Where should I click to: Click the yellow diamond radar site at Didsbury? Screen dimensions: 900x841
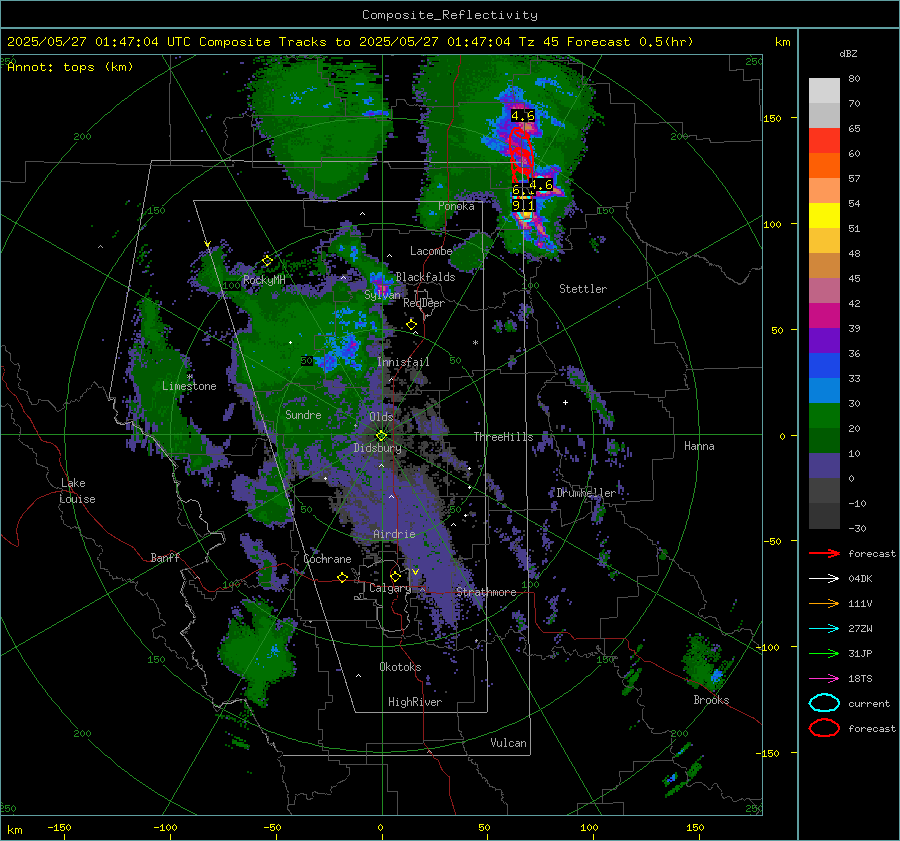point(381,436)
